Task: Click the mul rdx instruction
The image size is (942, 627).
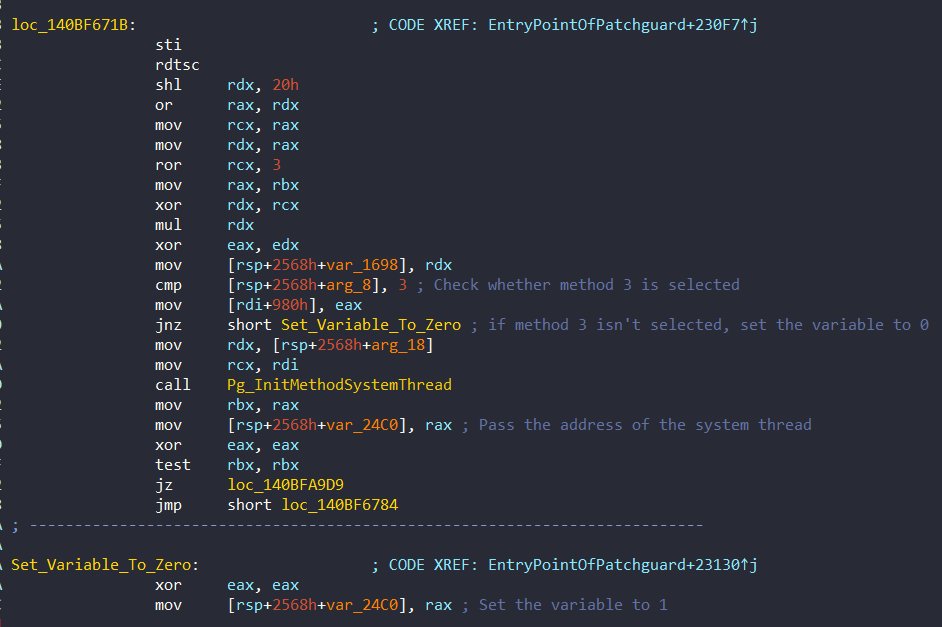Action: point(204,225)
